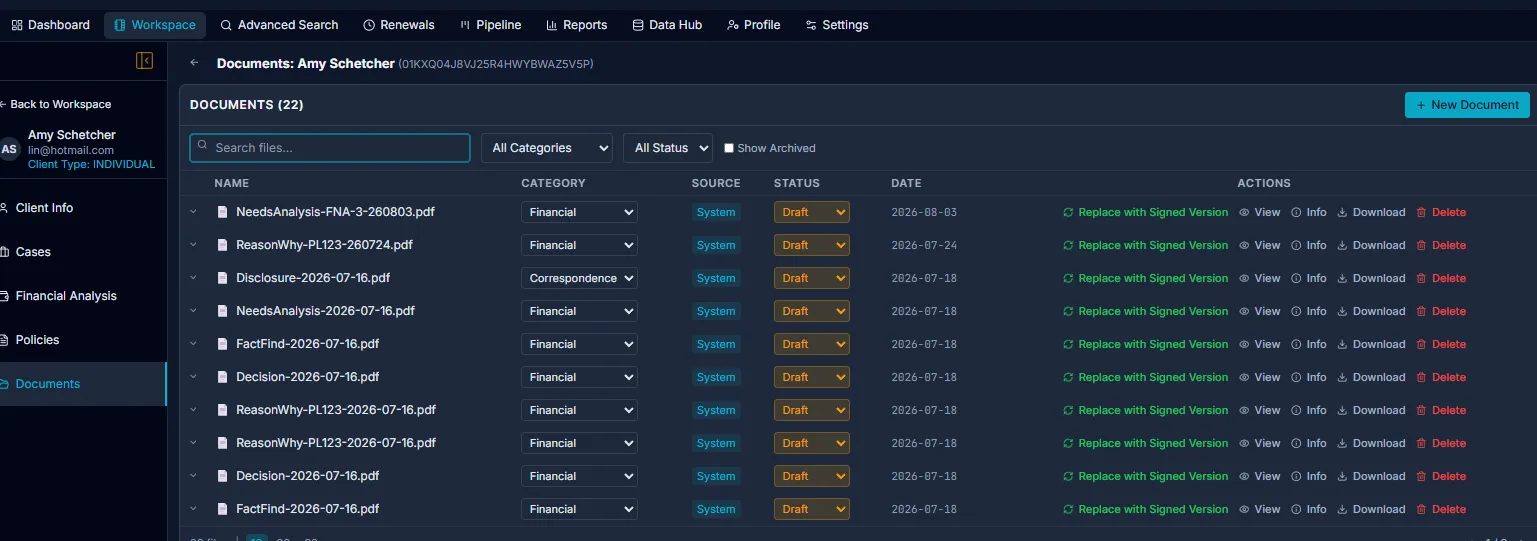Expand the NeedsAnalysis-FNA-3-260803.pdf row chevron
The height and width of the screenshot is (541, 1537).
(194, 212)
